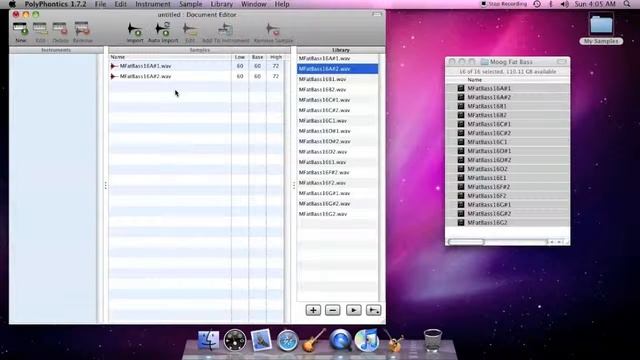Select MFatBass16A#1.wav in the Library list
This screenshot has width=640, height=360.
coord(338,58)
